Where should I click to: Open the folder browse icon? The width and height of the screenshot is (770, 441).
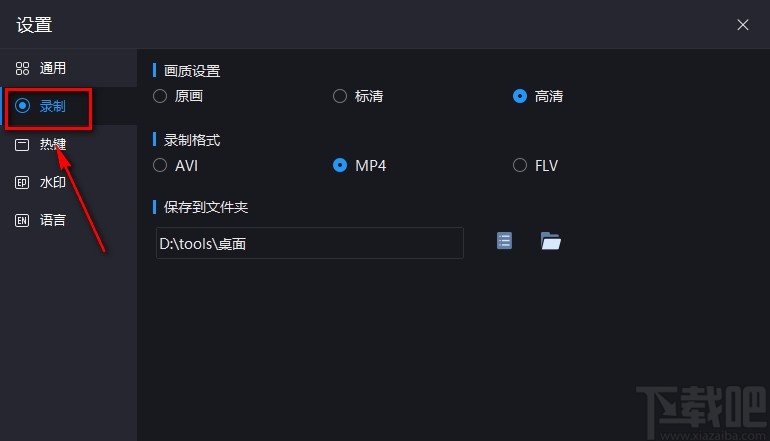coord(550,241)
